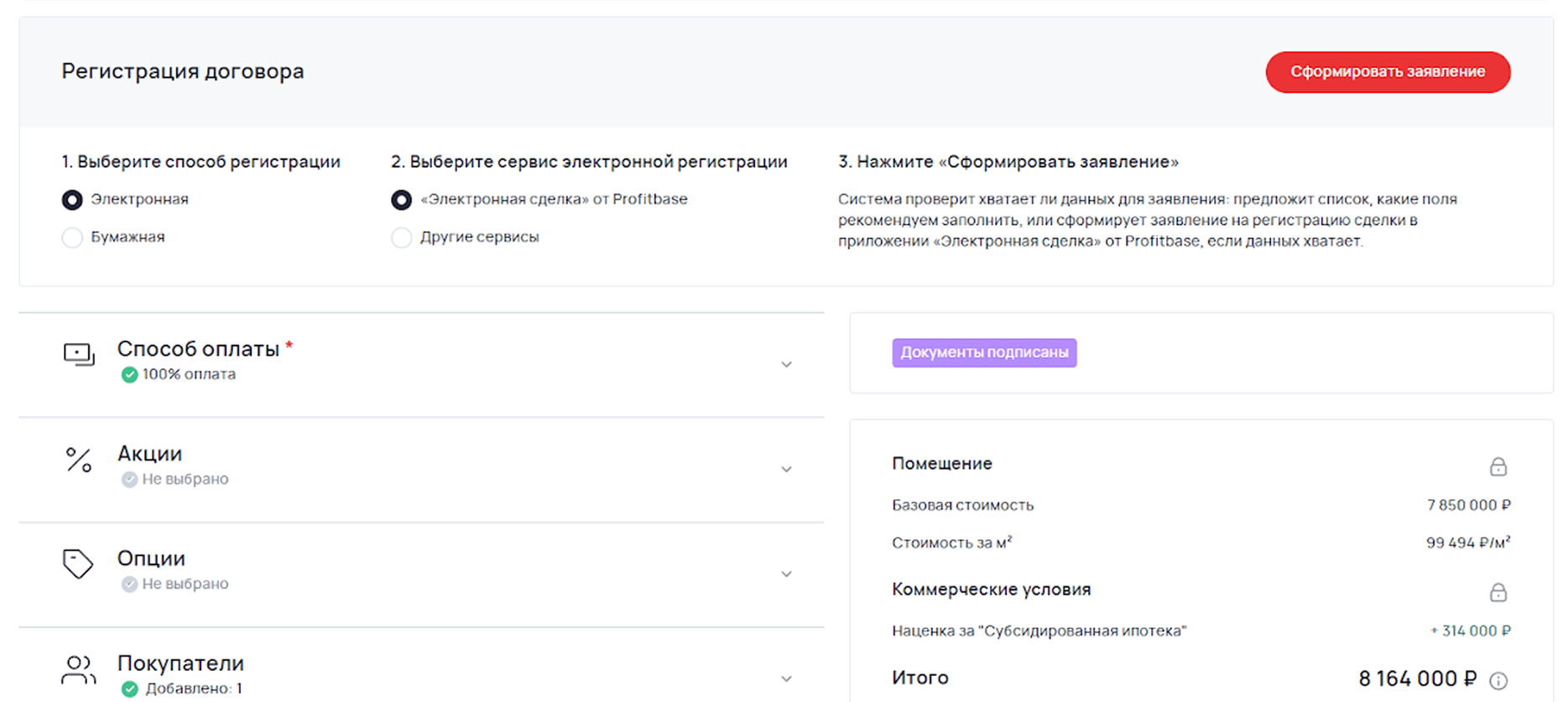Expand the Способ оплаты section chevron
The width and height of the screenshot is (1568, 702).
click(x=786, y=365)
